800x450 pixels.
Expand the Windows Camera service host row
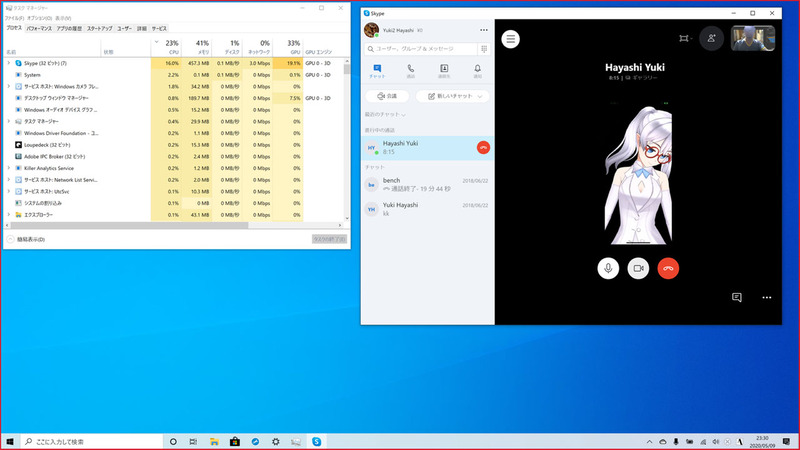(x=8, y=87)
